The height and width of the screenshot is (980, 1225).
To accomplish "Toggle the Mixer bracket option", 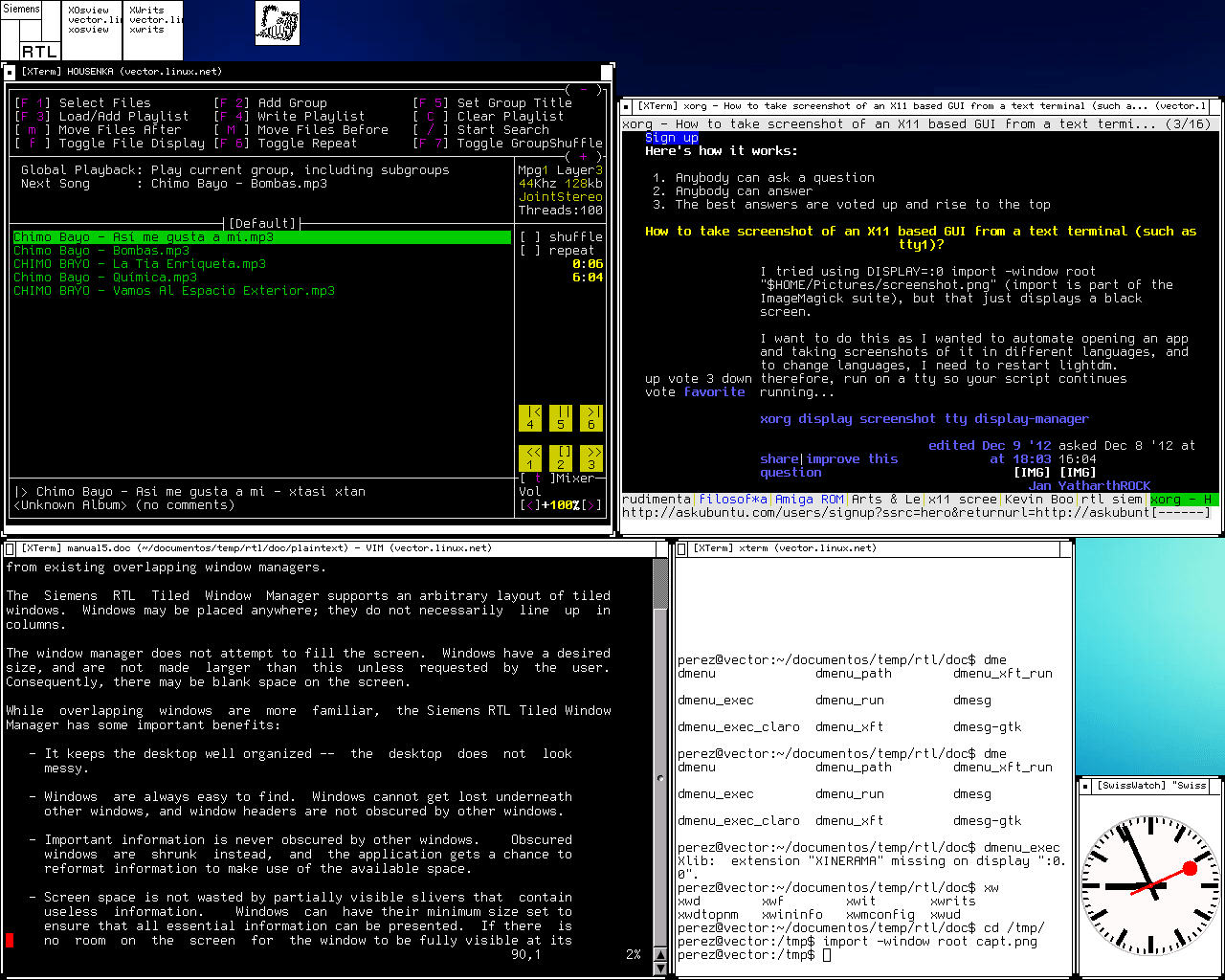I will tap(538, 478).
